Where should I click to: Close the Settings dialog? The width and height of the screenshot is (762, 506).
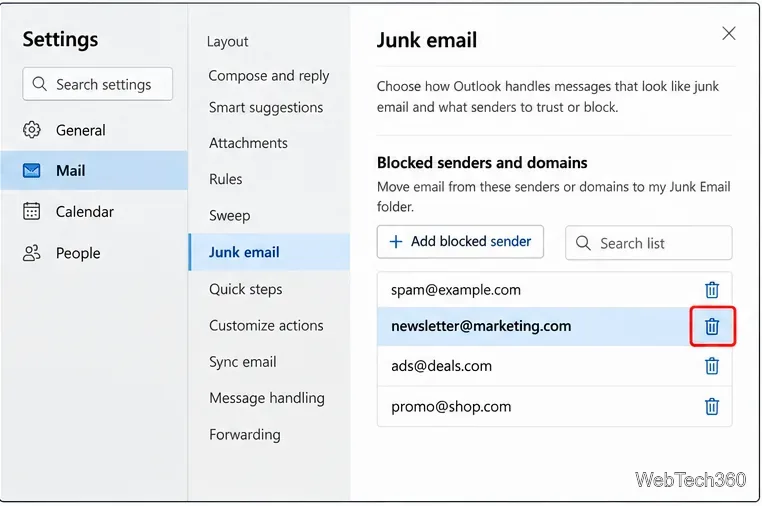tap(728, 33)
